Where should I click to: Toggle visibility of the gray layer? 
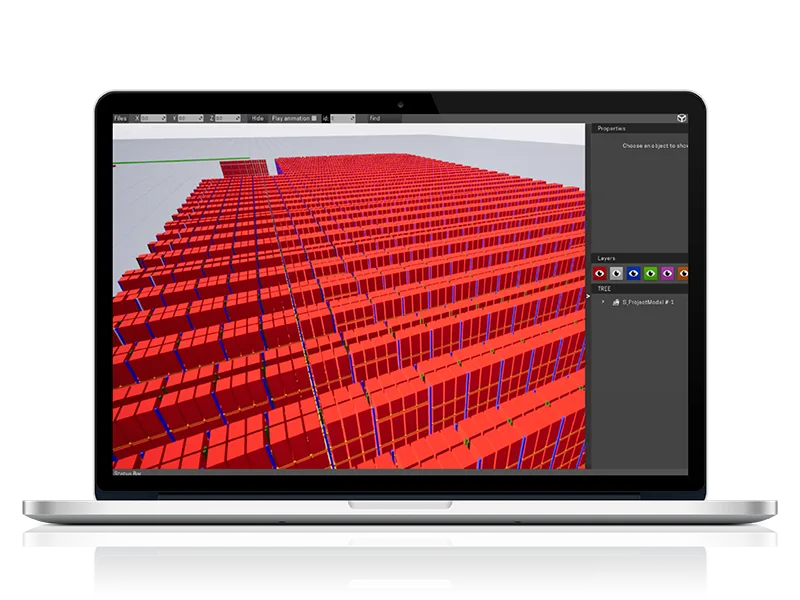point(616,274)
